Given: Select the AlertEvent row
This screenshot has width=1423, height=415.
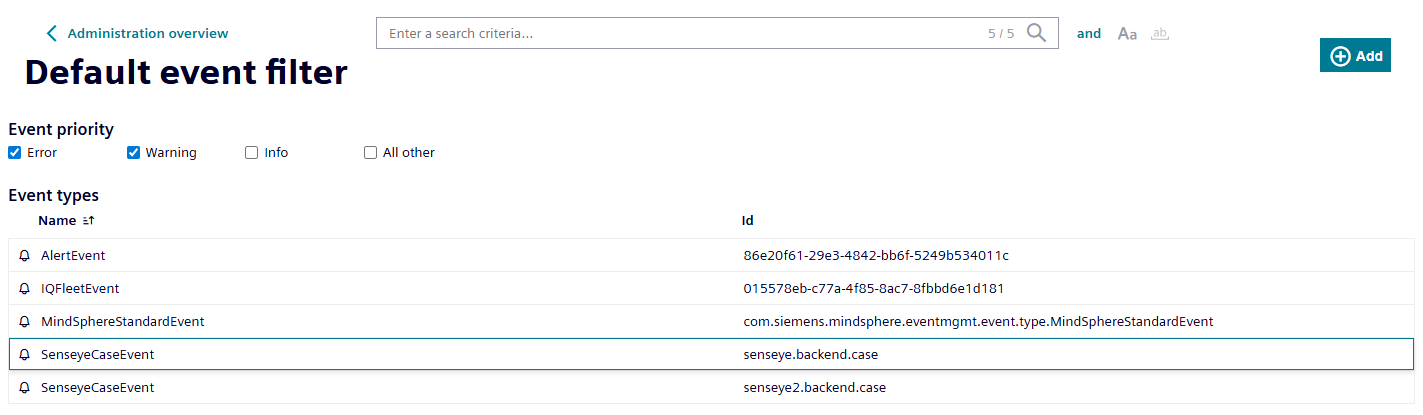Looking at the screenshot, I should (x=400, y=256).
